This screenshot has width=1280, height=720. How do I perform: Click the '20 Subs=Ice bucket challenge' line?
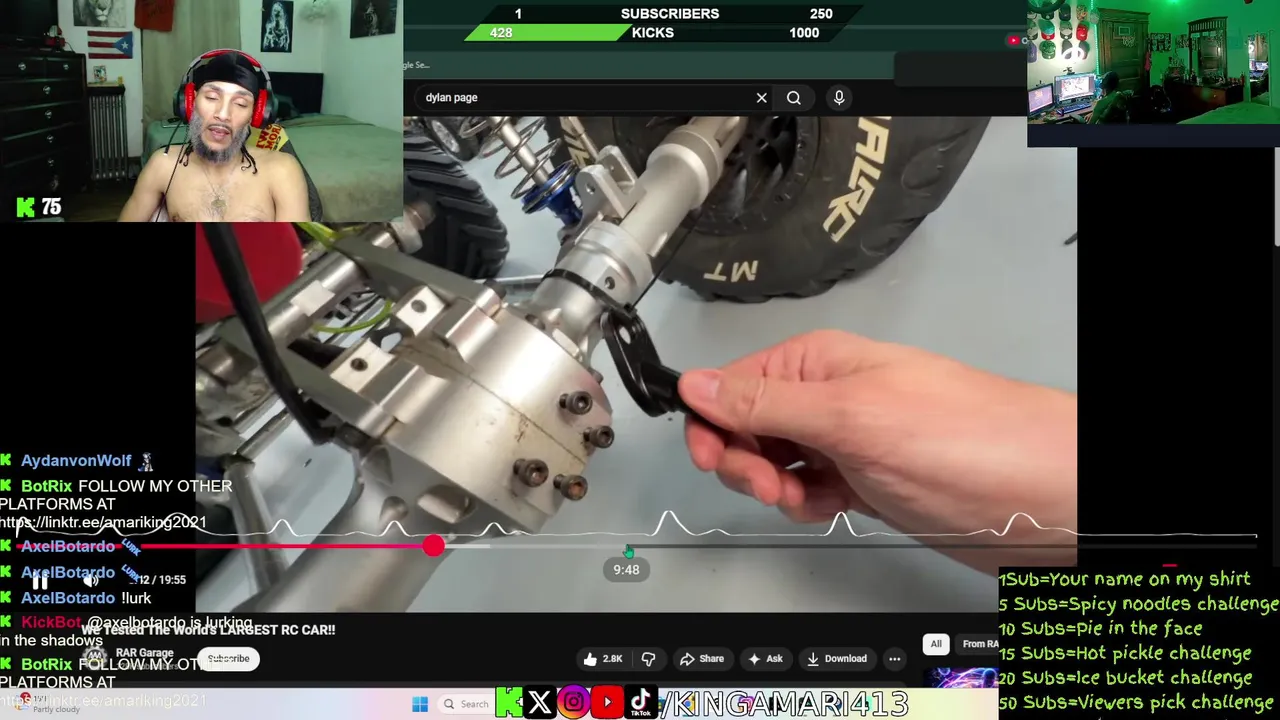pyautogui.click(x=1125, y=678)
